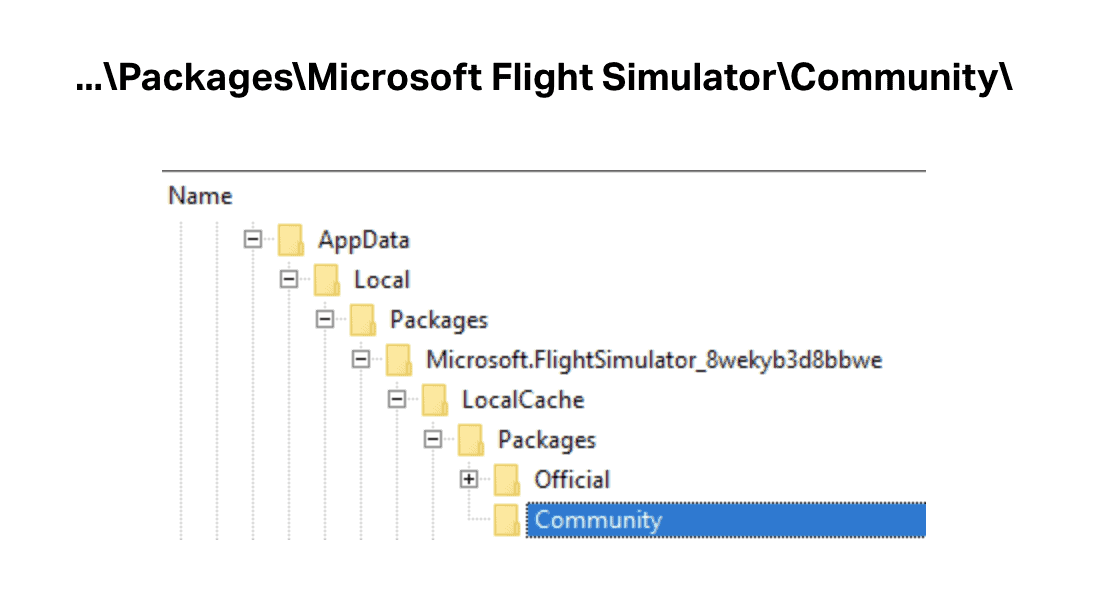The image size is (1118, 600).
Task: Click the Microsoft.FlightSimulator_8wekyb3d8bbwe folder icon
Action: point(399,361)
